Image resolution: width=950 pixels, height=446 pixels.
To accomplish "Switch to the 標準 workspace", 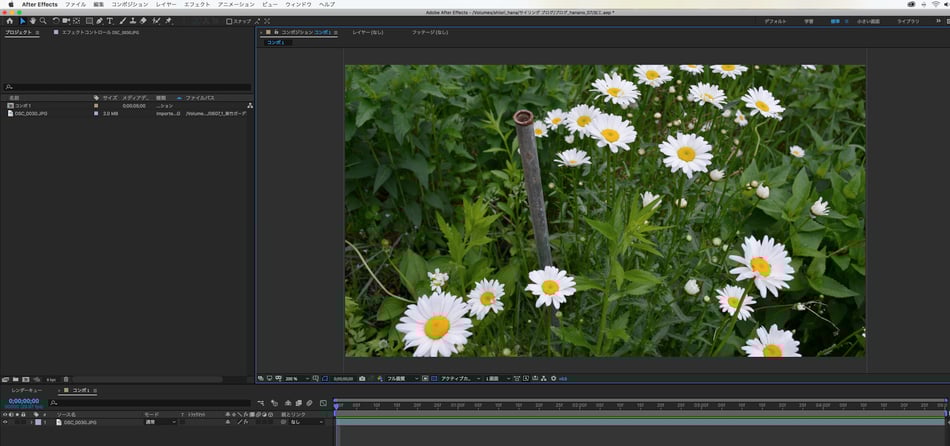I will tap(836, 20).
